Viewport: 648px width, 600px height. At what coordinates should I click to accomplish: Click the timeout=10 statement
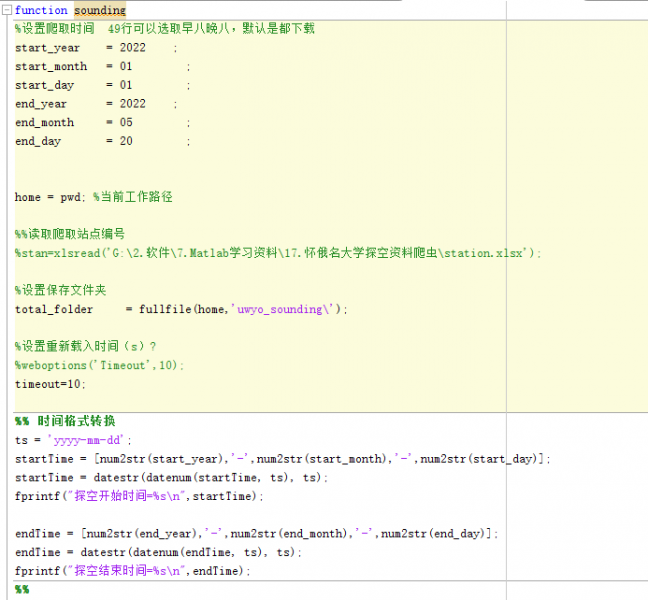50,384
